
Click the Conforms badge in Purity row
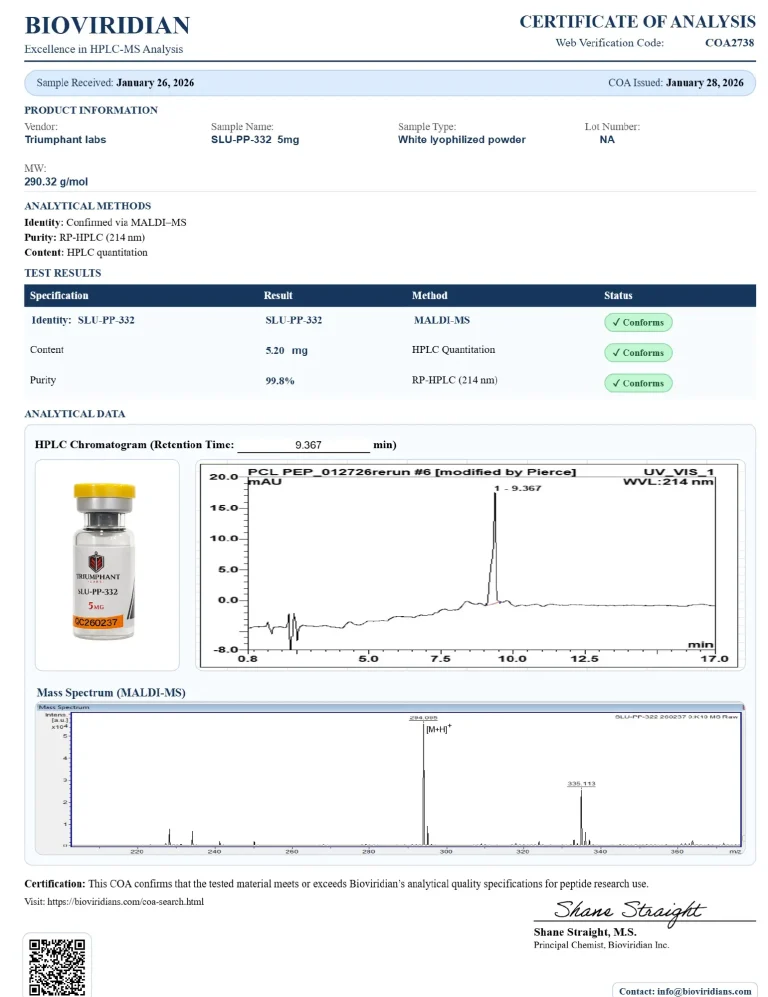[638, 383]
